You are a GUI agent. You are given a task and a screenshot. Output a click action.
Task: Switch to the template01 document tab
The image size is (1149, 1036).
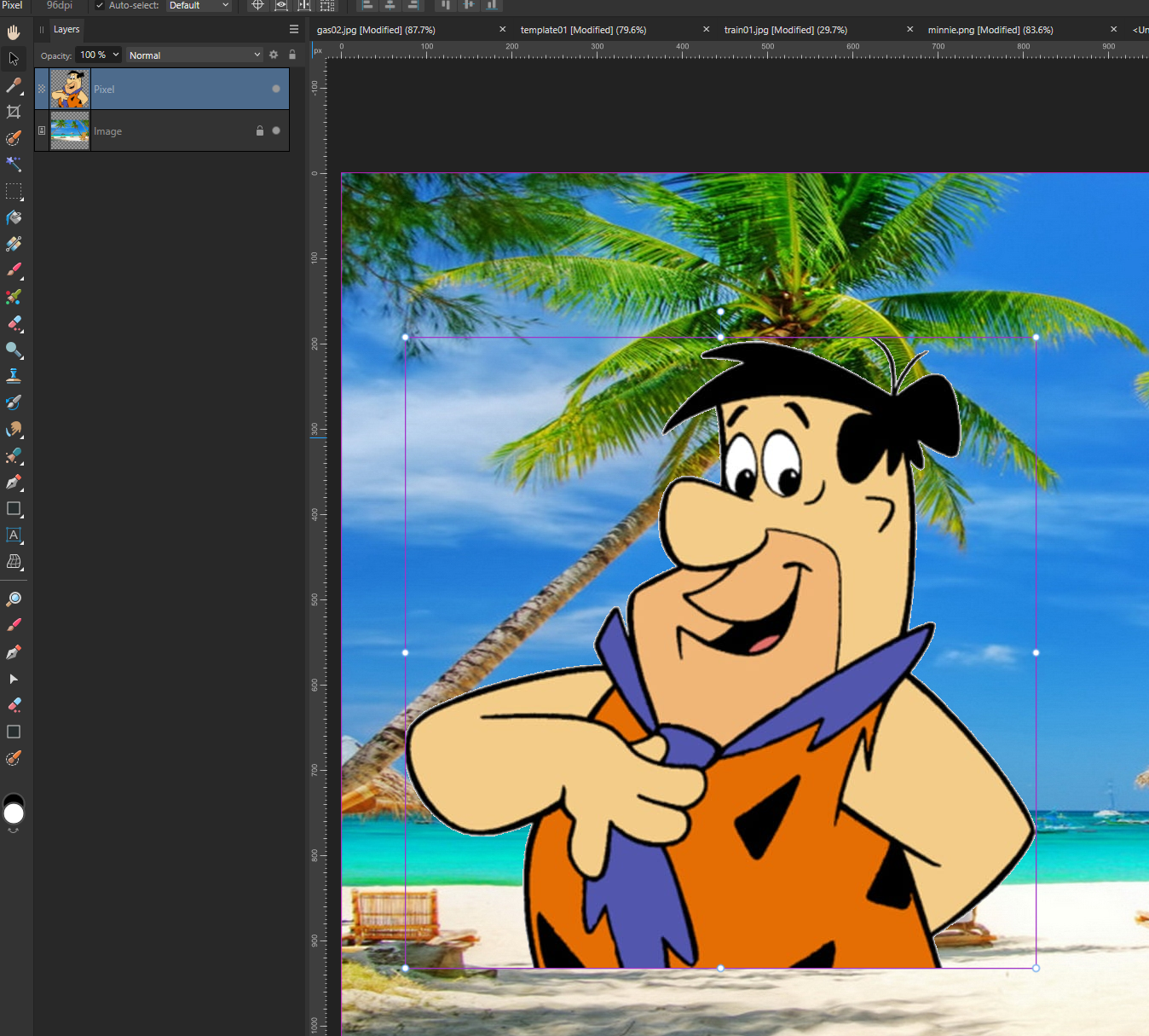coord(583,30)
